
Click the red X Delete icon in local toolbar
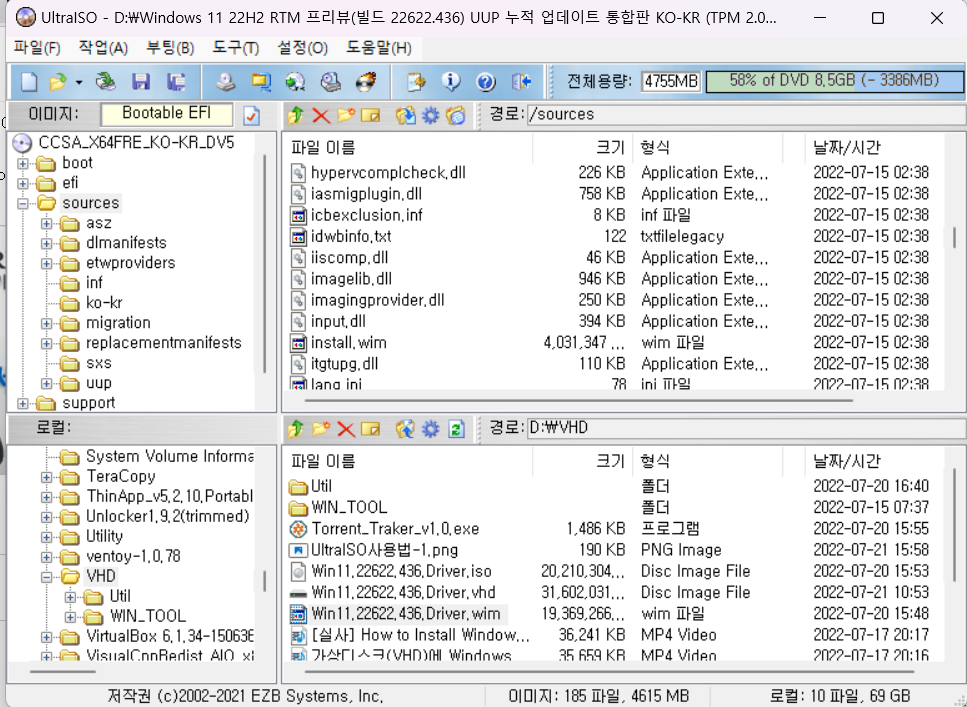(346, 429)
